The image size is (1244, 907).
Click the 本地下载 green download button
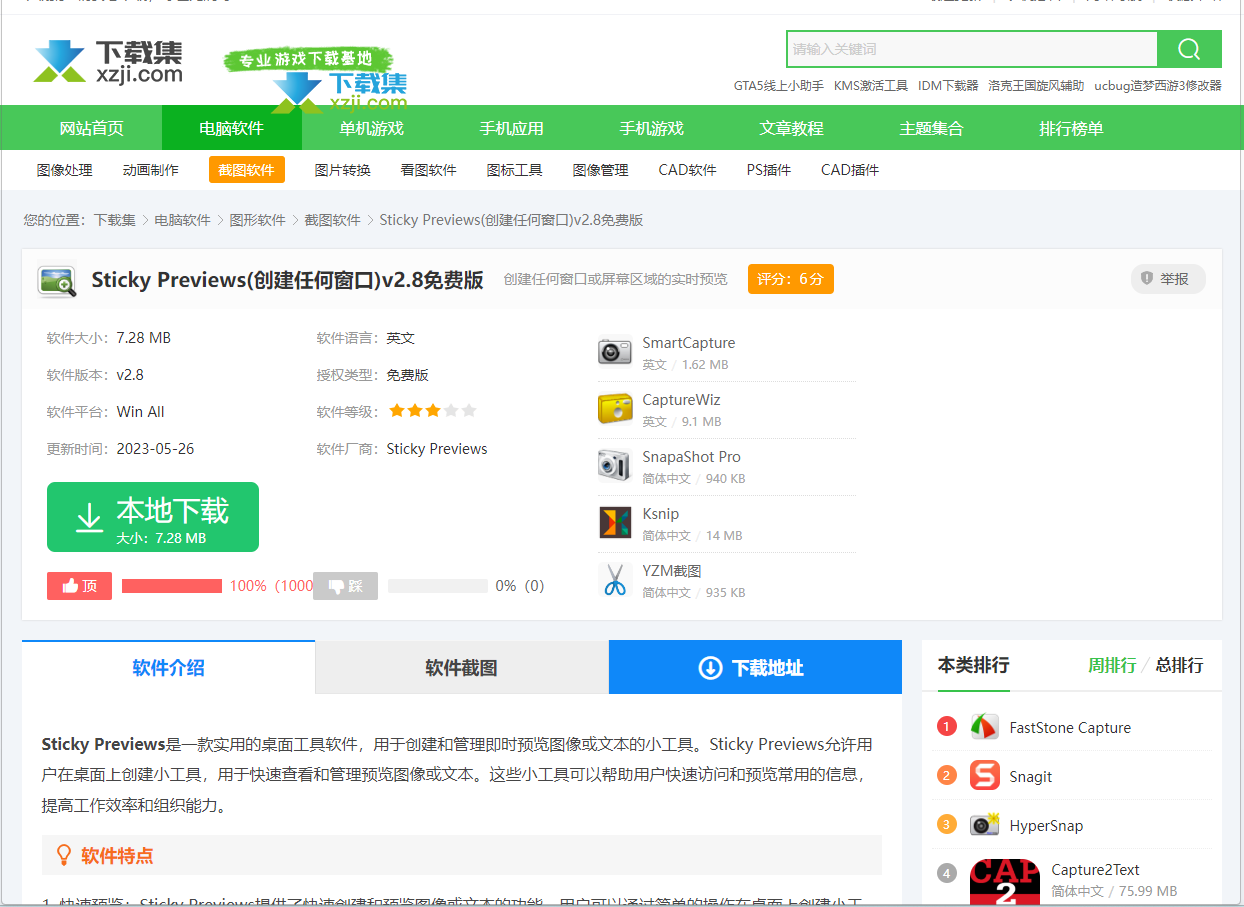(x=153, y=517)
